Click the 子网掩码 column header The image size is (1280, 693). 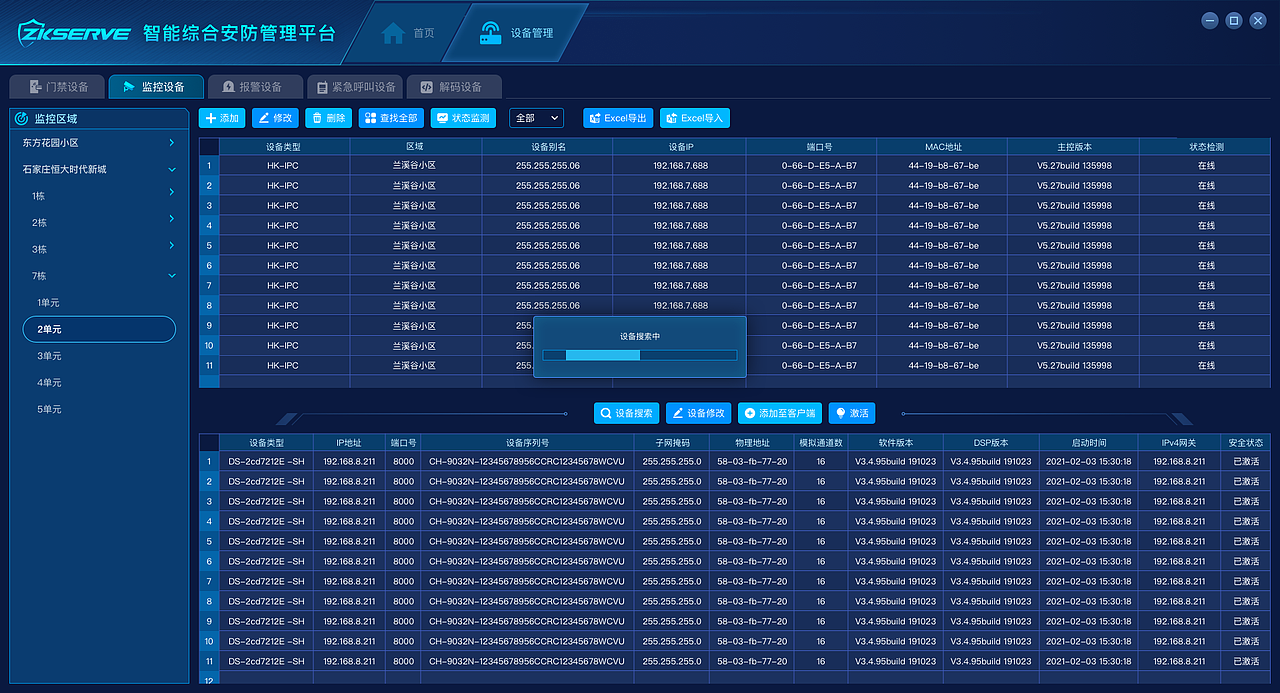pos(672,442)
